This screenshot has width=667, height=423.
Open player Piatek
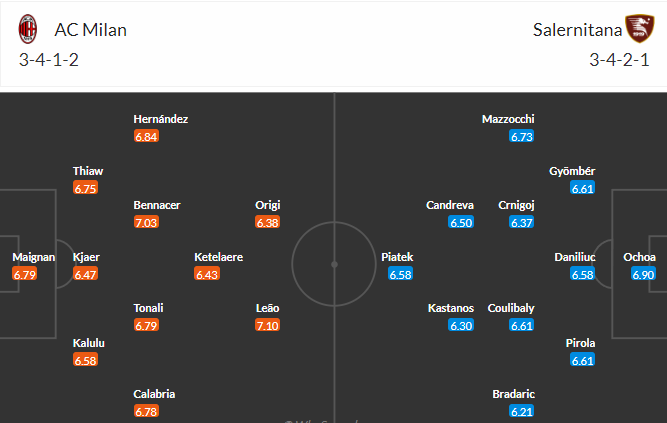[x=397, y=257]
